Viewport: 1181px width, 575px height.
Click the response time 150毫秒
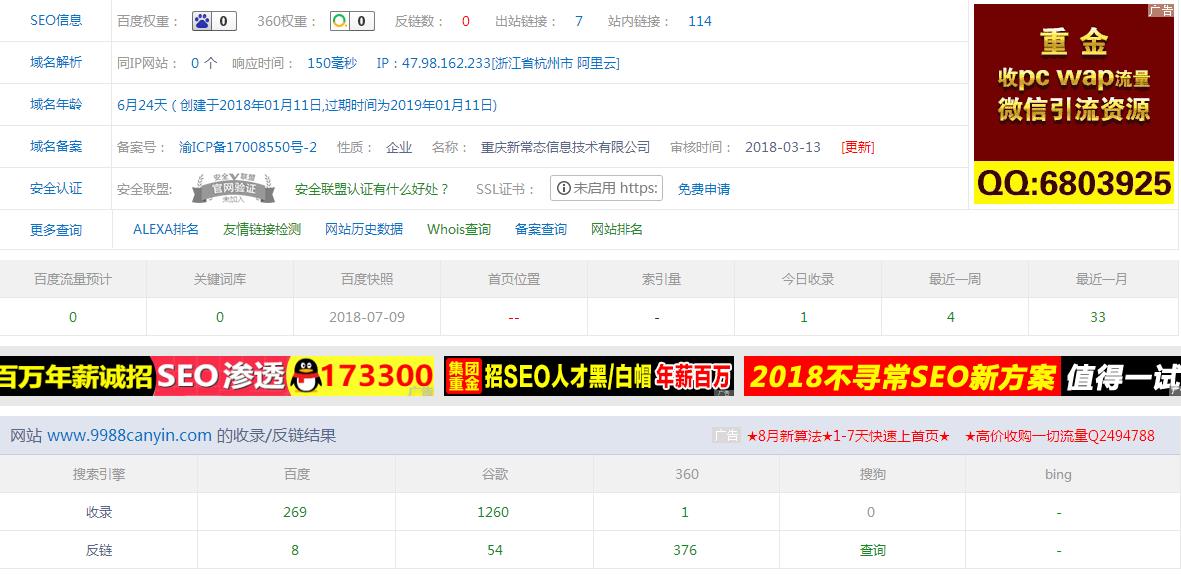coord(332,63)
